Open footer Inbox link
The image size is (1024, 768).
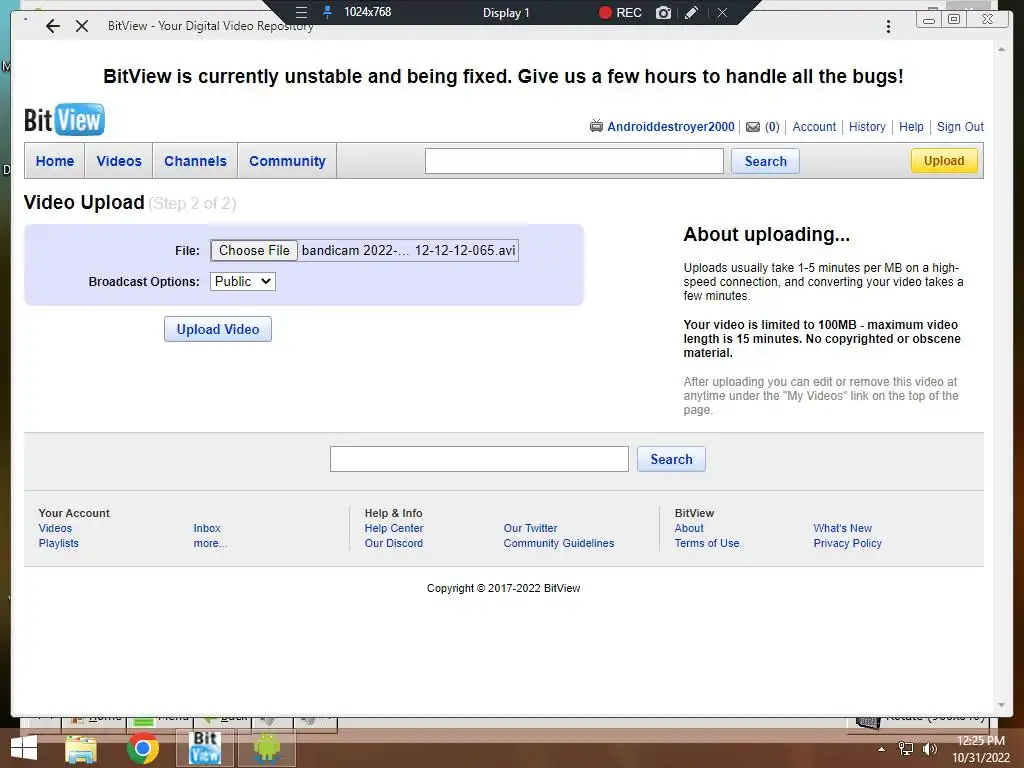[x=206, y=528]
